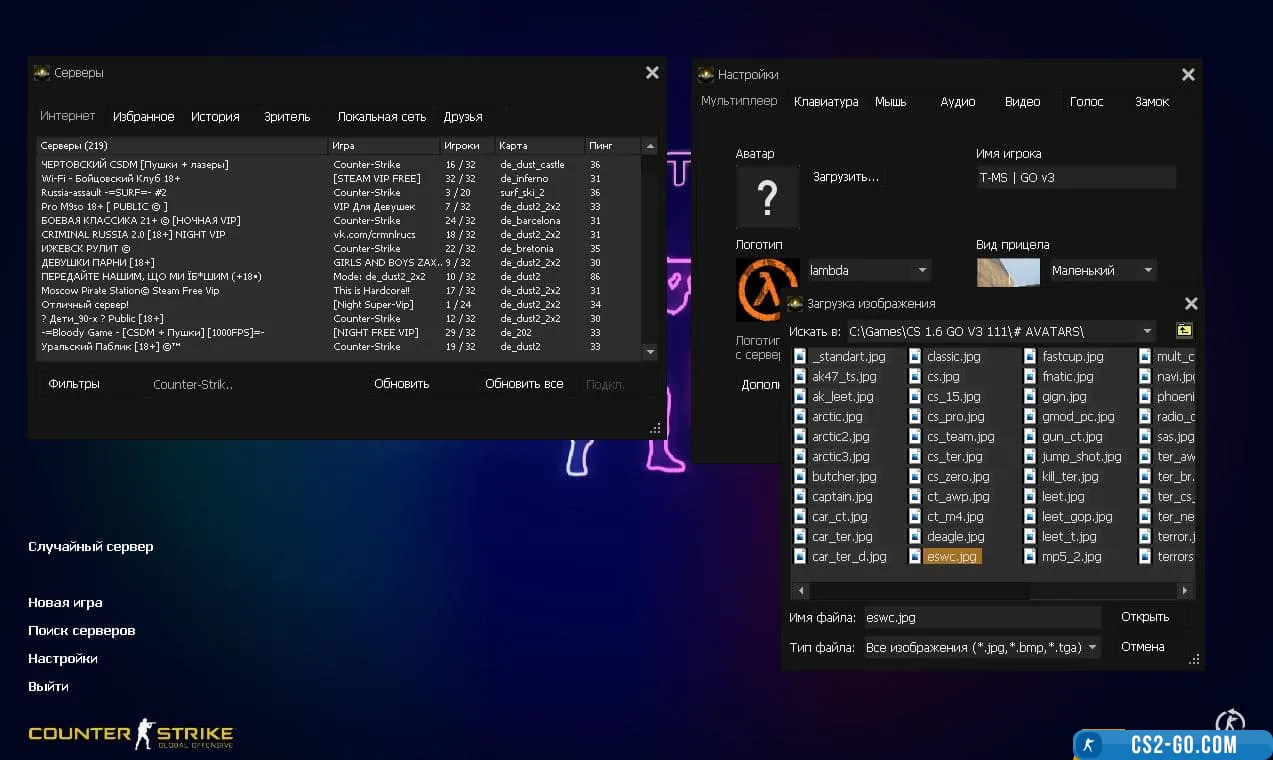Click the resize grip of Servers window
The height and width of the screenshot is (760, 1273).
click(655, 428)
